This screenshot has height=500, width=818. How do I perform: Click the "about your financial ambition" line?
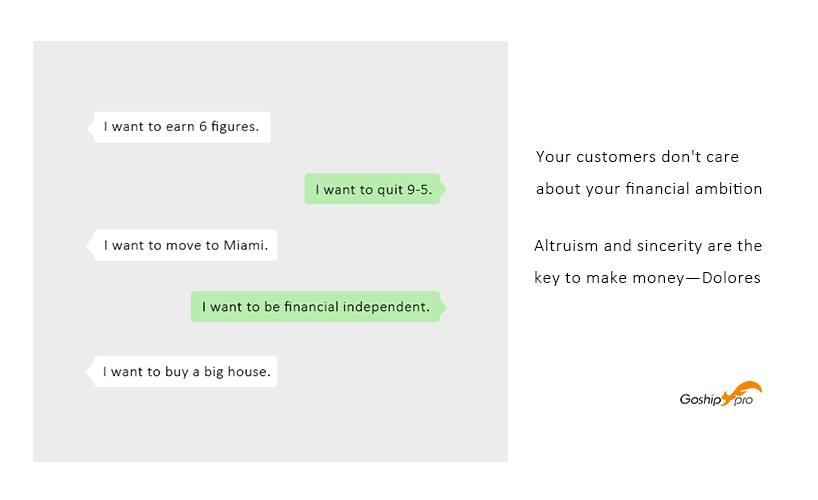tap(648, 189)
